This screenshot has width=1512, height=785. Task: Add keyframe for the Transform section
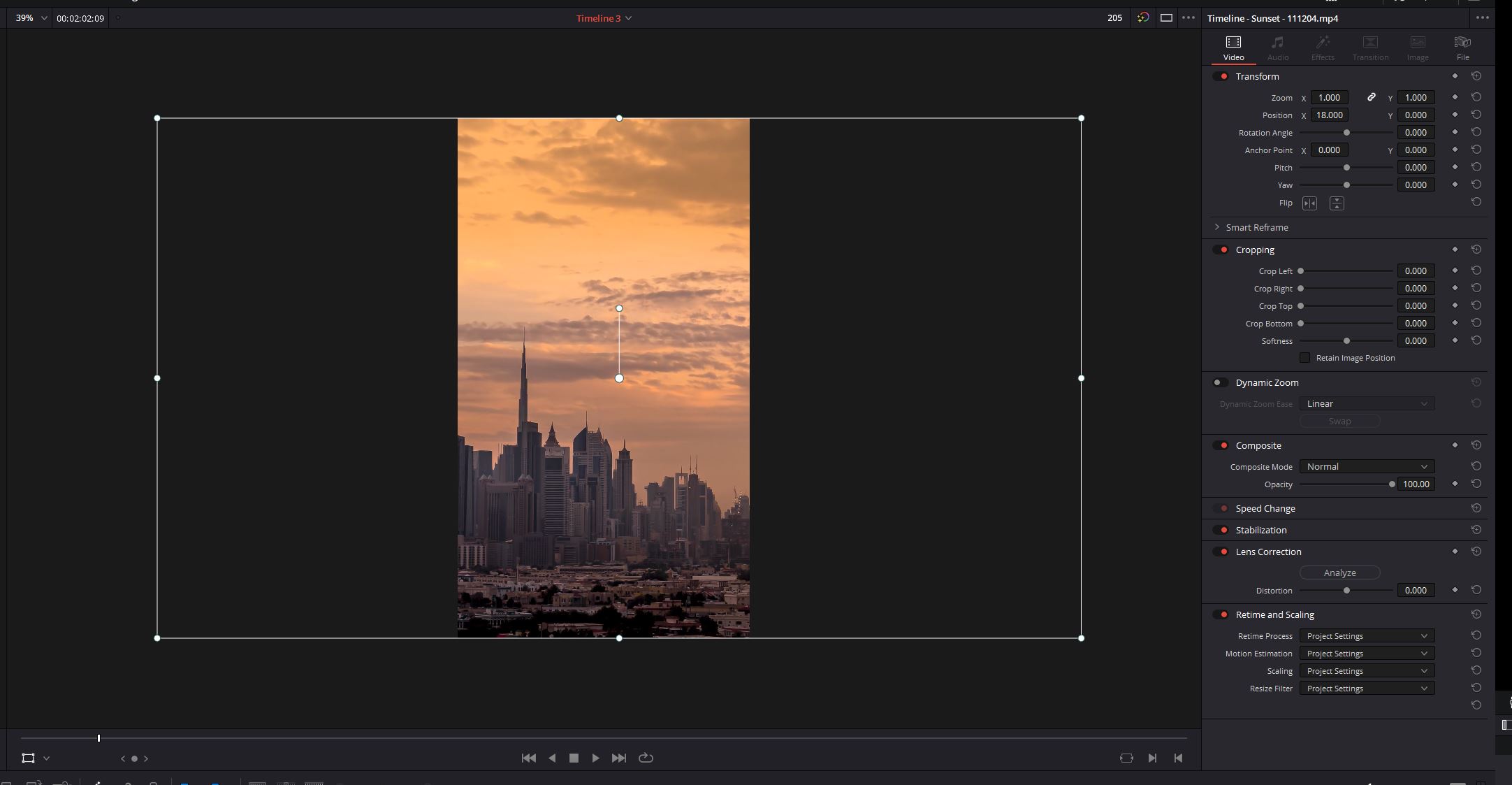(x=1455, y=75)
